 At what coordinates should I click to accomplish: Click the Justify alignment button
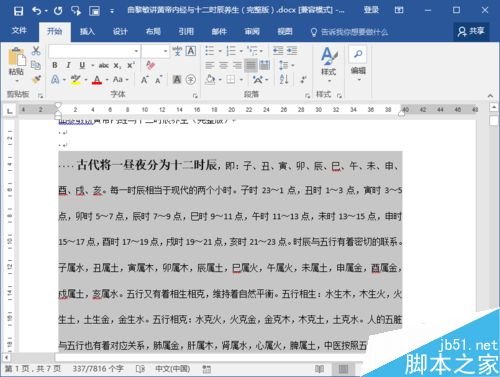point(251,65)
